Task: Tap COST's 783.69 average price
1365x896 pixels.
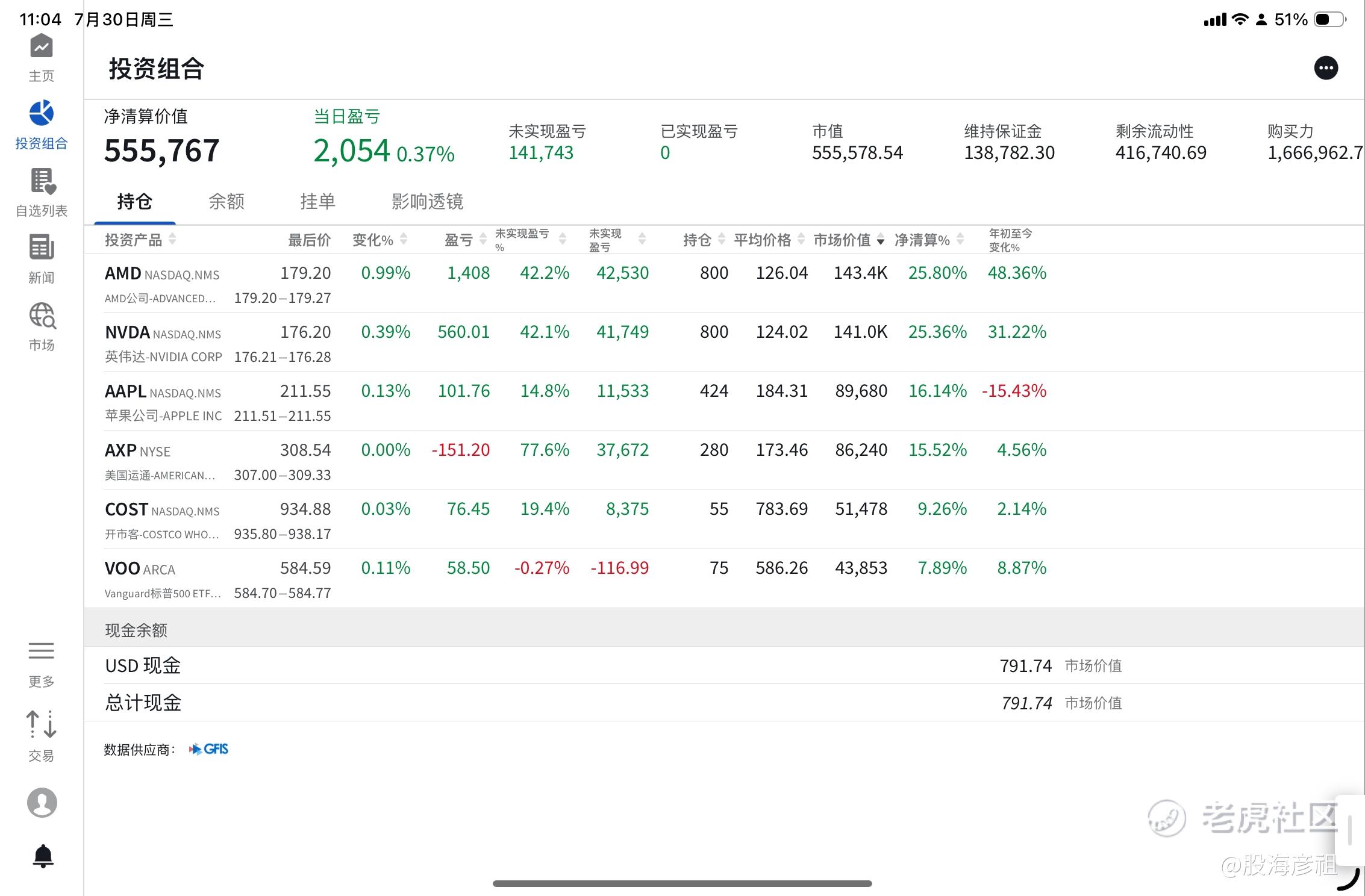Action: click(x=782, y=509)
